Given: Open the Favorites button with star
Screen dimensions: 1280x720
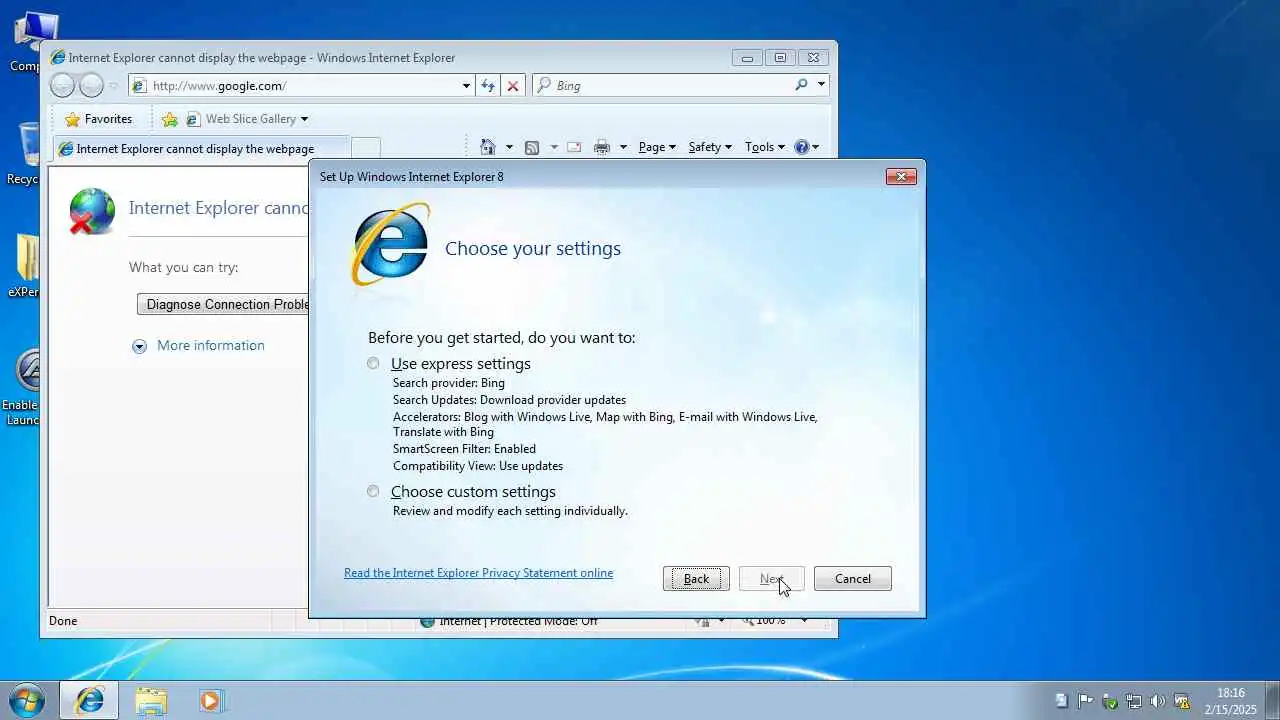Looking at the screenshot, I should click(x=97, y=119).
